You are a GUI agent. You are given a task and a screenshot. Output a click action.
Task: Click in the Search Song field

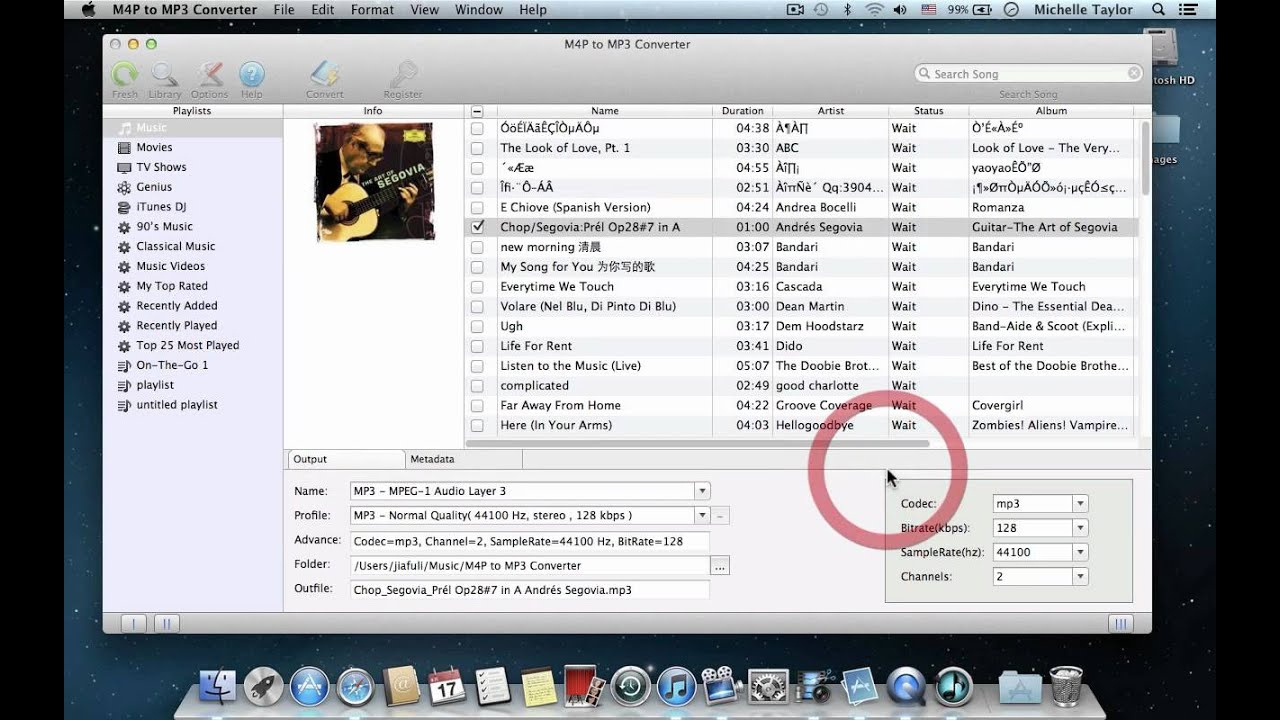point(1028,74)
